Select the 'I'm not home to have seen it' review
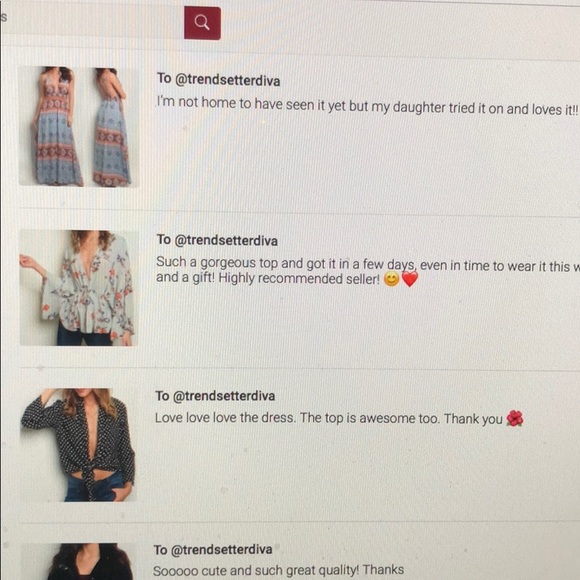 click(367, 106)
